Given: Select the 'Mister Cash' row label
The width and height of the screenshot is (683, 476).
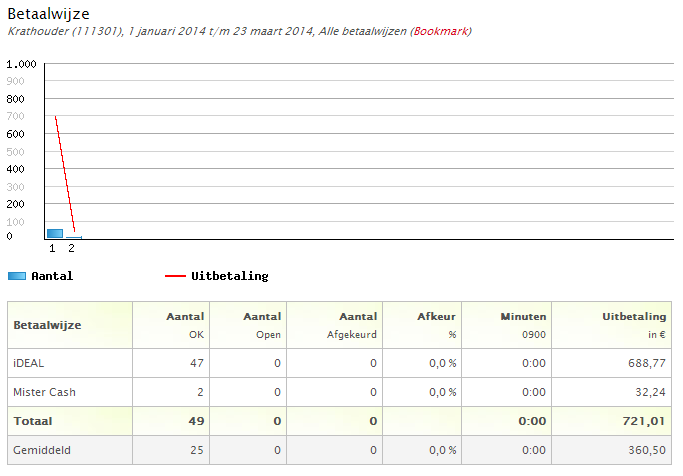Looking at the screenshot, I should click(44, 392).
